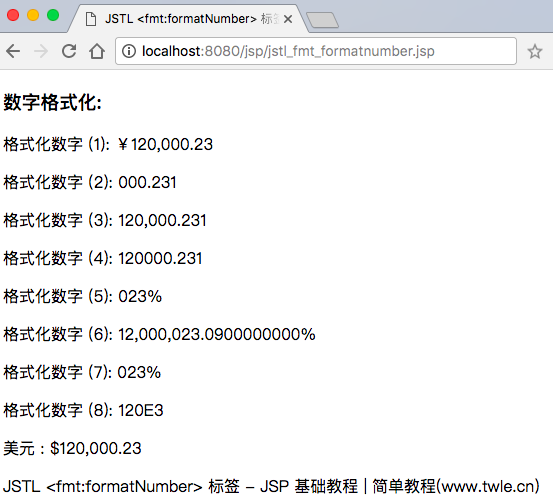Click the www.twle.cn footer text
The height and width of the screenshot is (500, 553).
488,487
